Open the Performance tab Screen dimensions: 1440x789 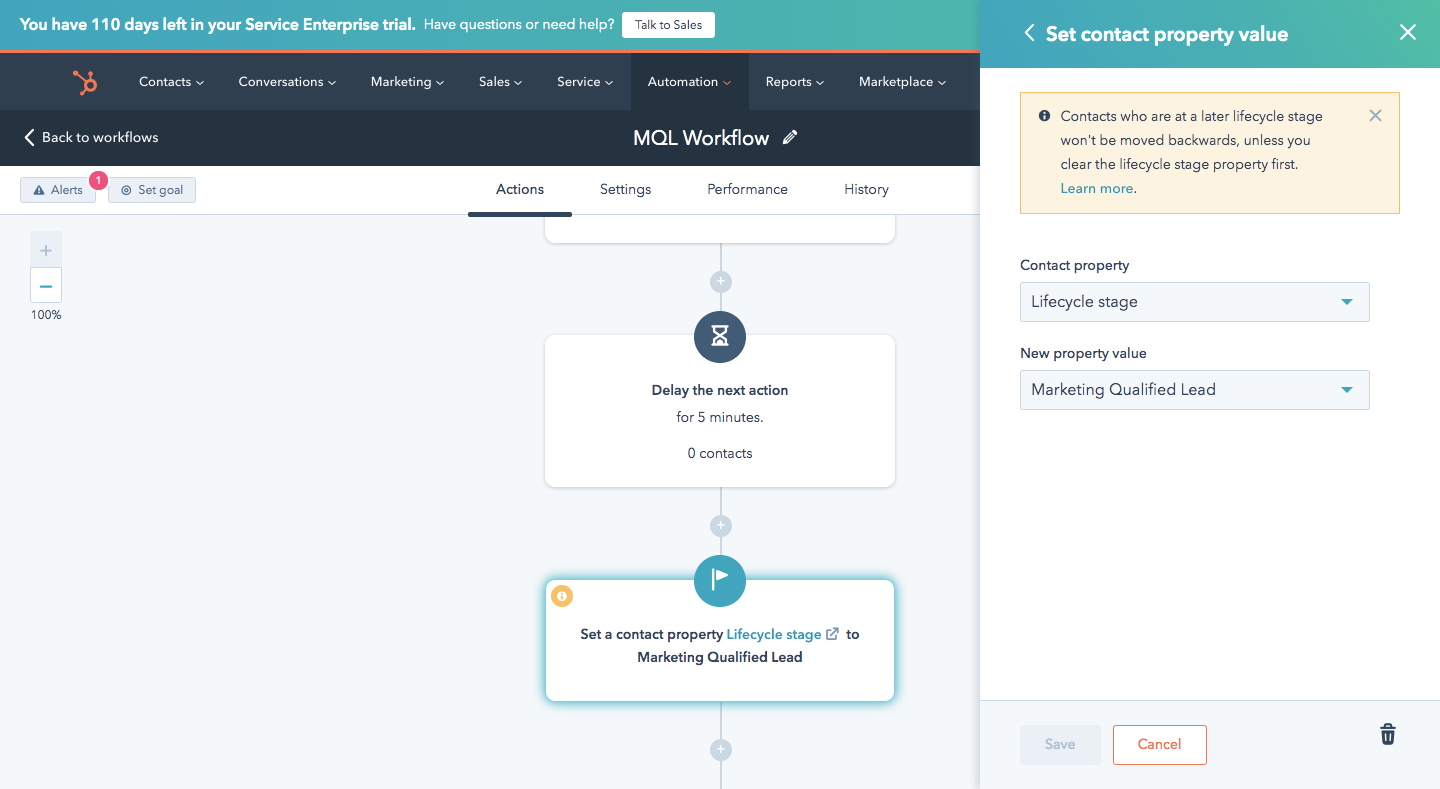pos(747,189)
